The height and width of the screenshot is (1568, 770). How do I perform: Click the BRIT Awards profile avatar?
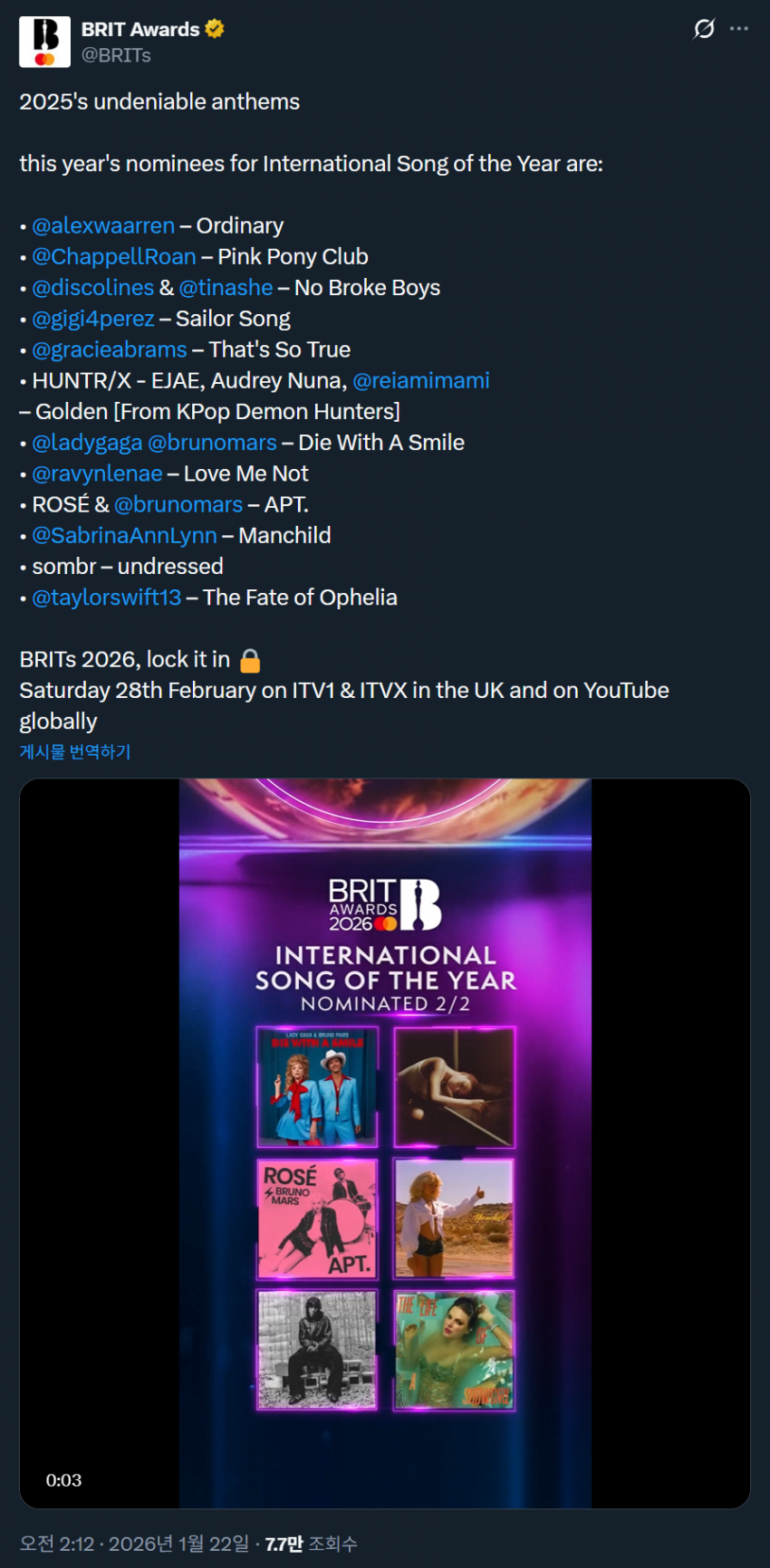[44, 42]
